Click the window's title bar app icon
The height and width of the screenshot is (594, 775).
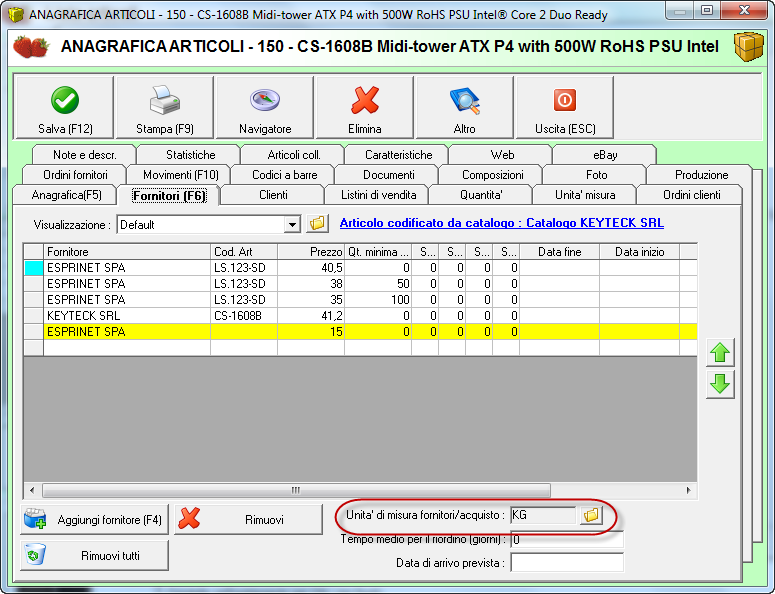(x=16, y=14)
